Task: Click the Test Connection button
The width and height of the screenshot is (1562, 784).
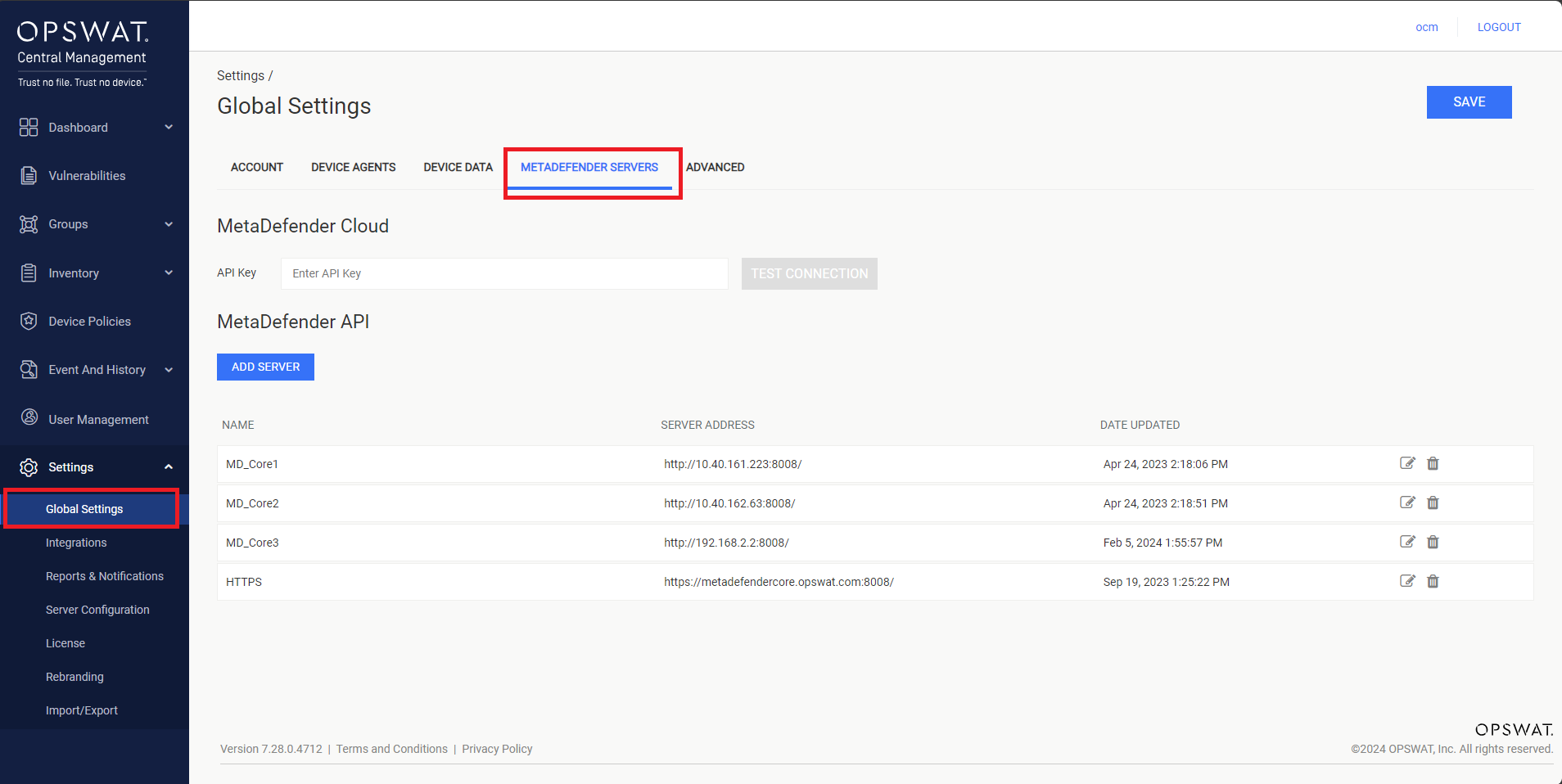Action: pyautogui.click(x=810, y=274)
